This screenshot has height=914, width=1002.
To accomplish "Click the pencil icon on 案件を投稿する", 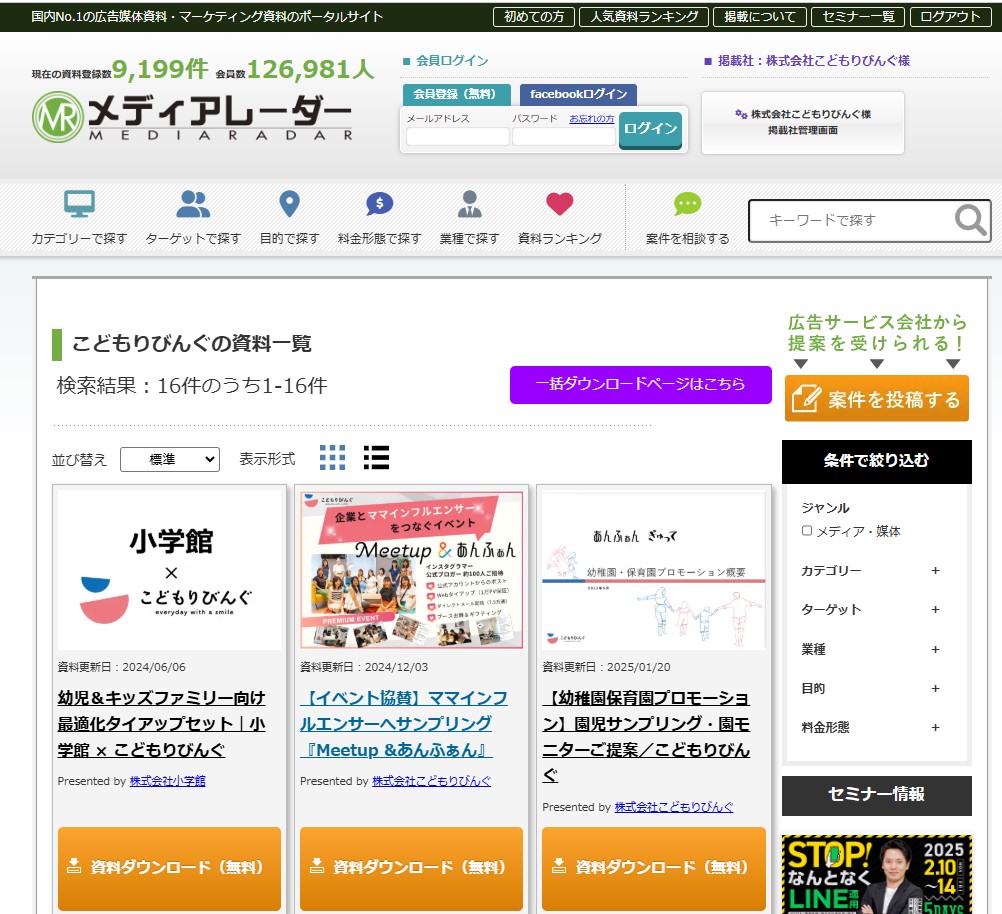I will click(806, 398).
